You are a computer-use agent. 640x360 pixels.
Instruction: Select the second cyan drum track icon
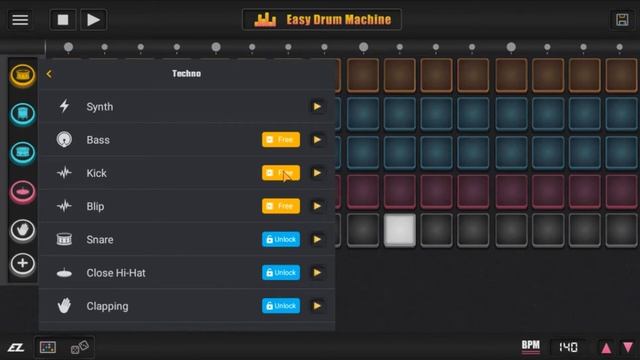[23, 153]
